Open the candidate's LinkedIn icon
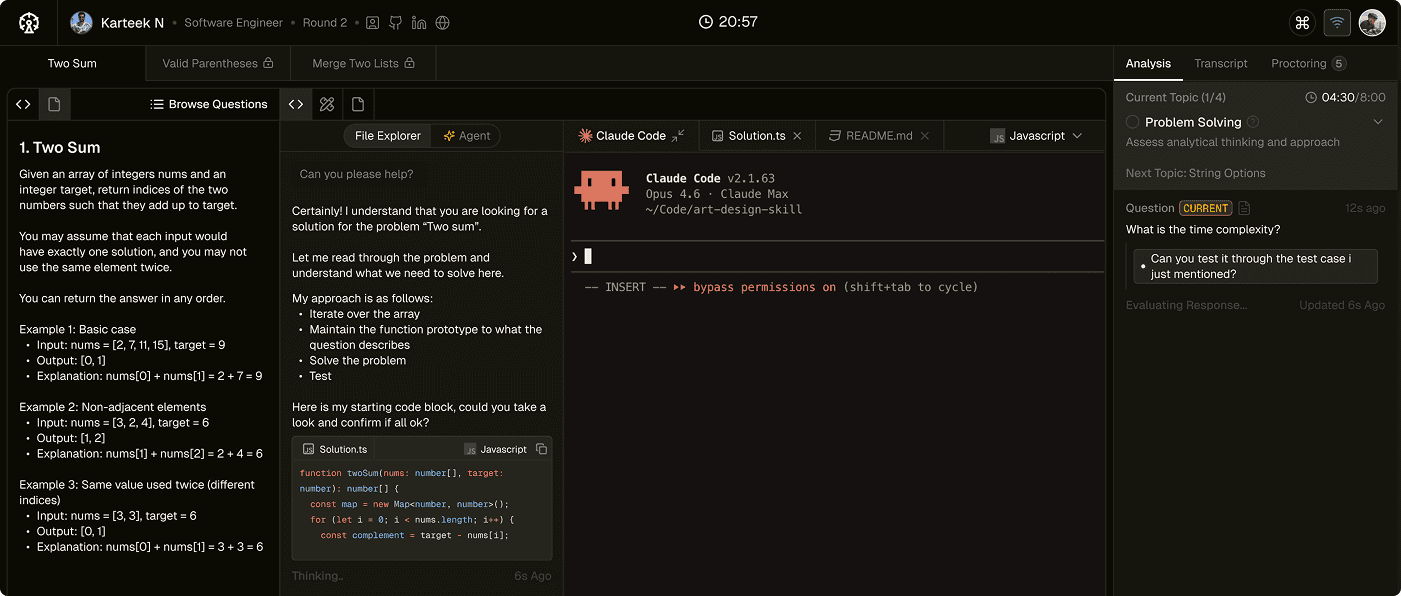The image size is (1401, 596). click(x=419, y=23)
